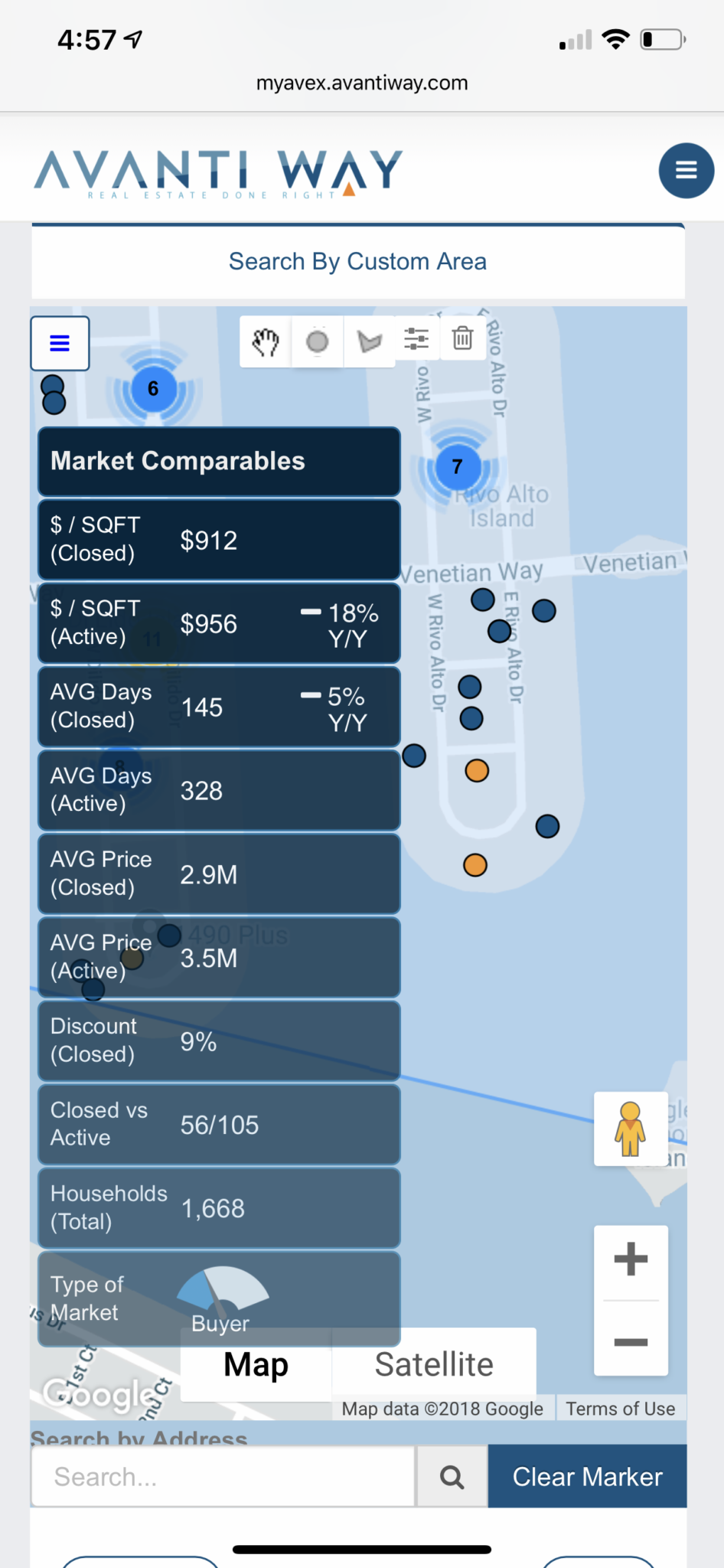The height and width of the screenshot is (1568, 724).
Task: Expand the cluster marker labeled 7
Action: (457, 467)
